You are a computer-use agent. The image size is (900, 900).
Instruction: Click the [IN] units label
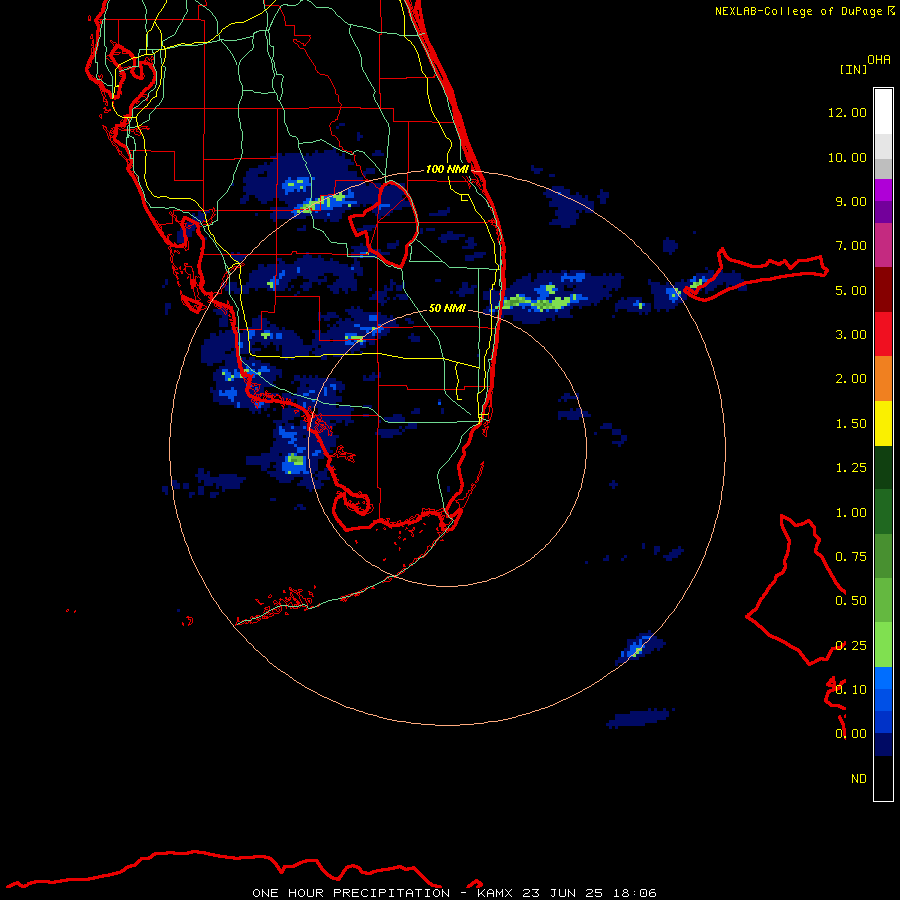[x=854, y=69]
